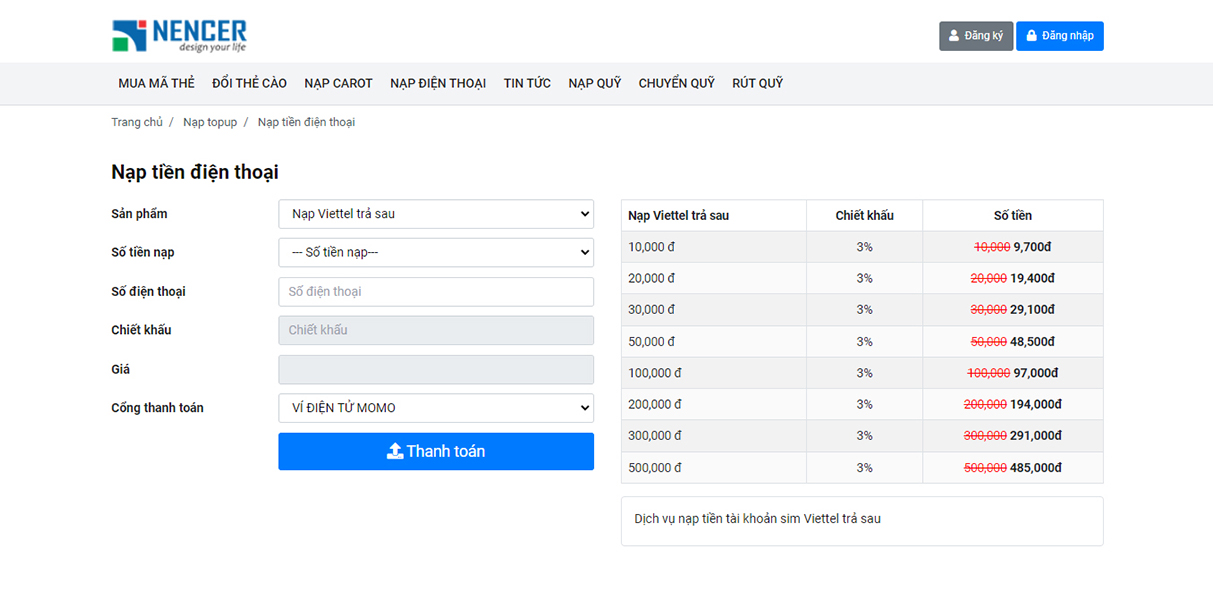Open the Sản phẩm dropdown
The image size is (1213, 600).
(x=435, y=214)
